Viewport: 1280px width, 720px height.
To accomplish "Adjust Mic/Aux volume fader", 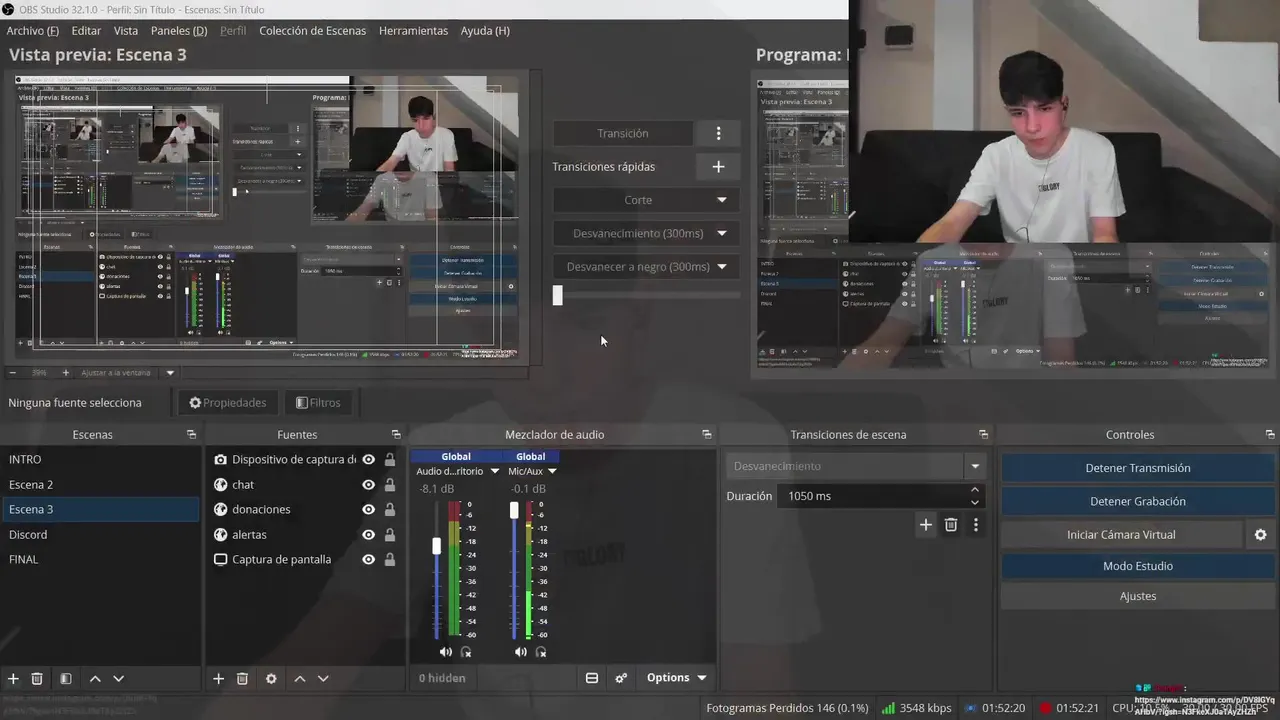I will [x=514, y=510].
